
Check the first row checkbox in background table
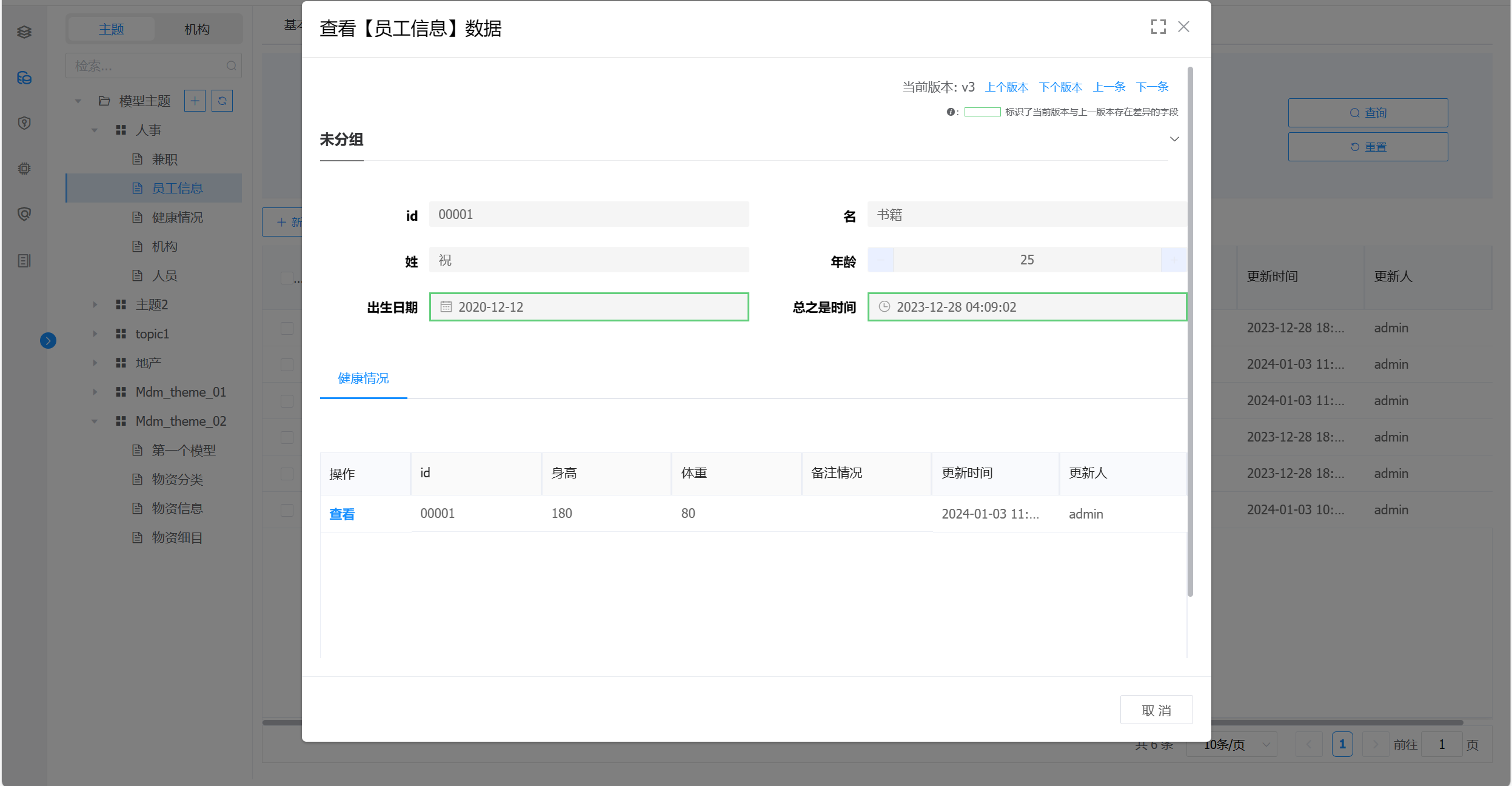pyautogui.click(x=287, y=328)
